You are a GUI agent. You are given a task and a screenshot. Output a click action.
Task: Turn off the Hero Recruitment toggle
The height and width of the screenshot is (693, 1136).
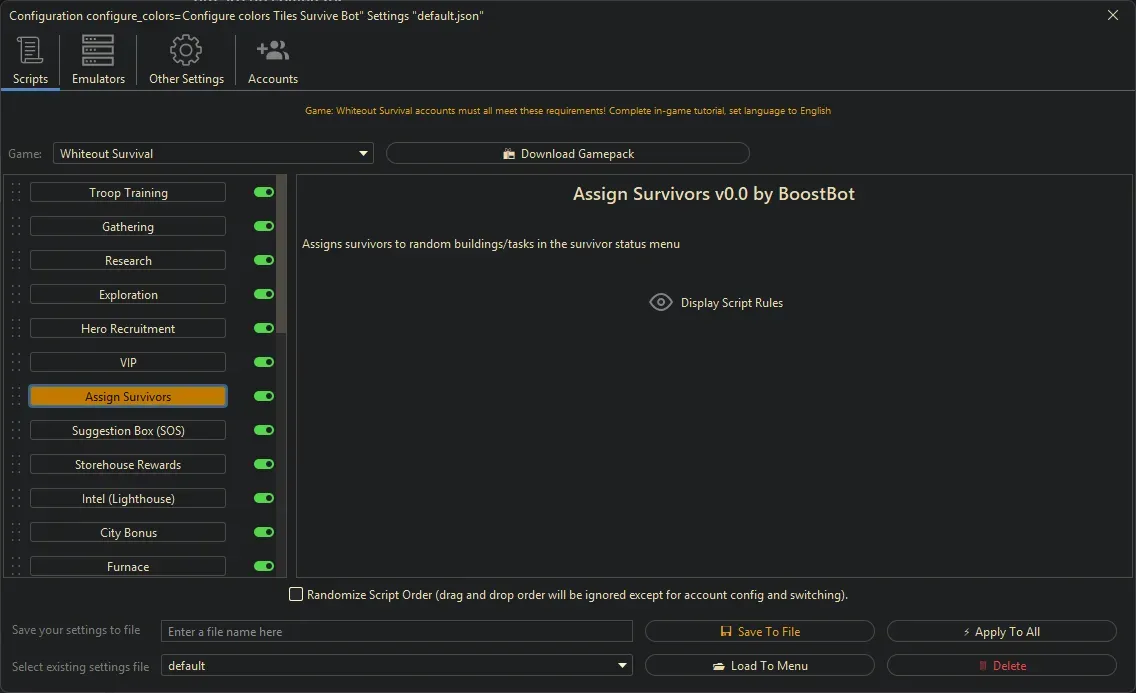coord(264,329)
